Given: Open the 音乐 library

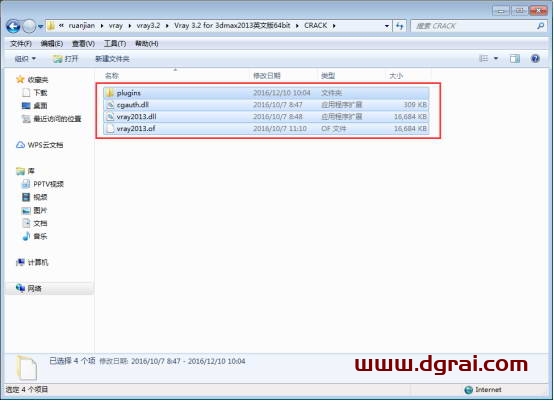Looking at the screenshot, I should pos(40,236).
